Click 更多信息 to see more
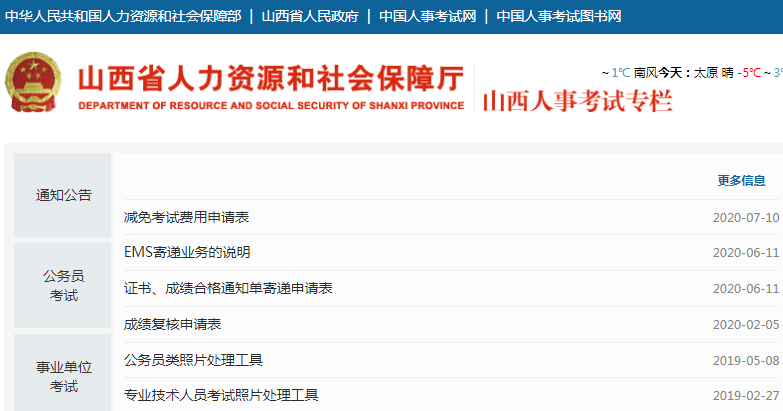Image resolution: width=783 pixels, height=411 pixels. point(741,181)
